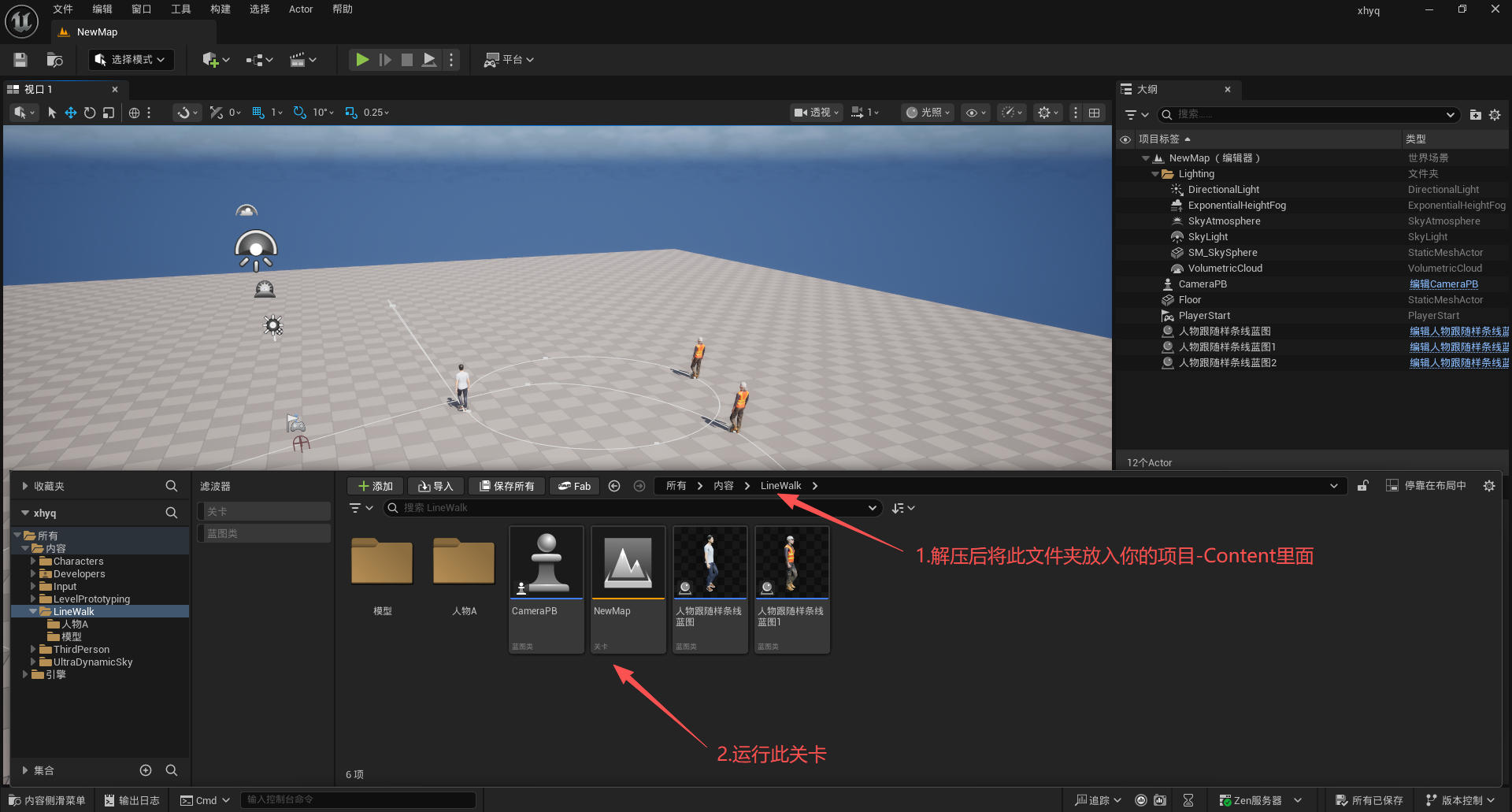Click the eject/possess play button
Viewport: 1512px width, 812px height.
click(x=429, y=60)
